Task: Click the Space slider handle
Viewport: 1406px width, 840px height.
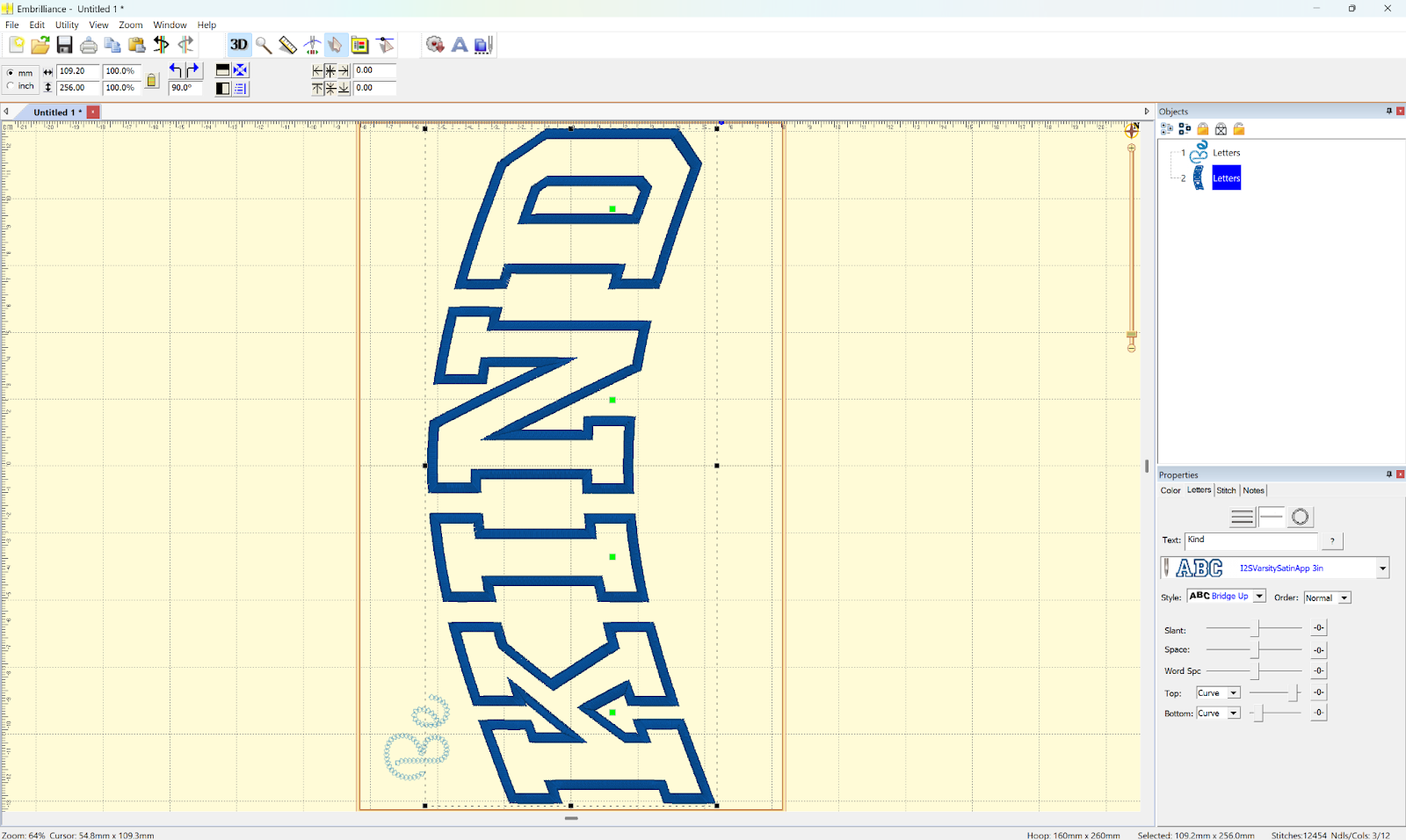Action: pyautogui.click(x=1256, y=650)
